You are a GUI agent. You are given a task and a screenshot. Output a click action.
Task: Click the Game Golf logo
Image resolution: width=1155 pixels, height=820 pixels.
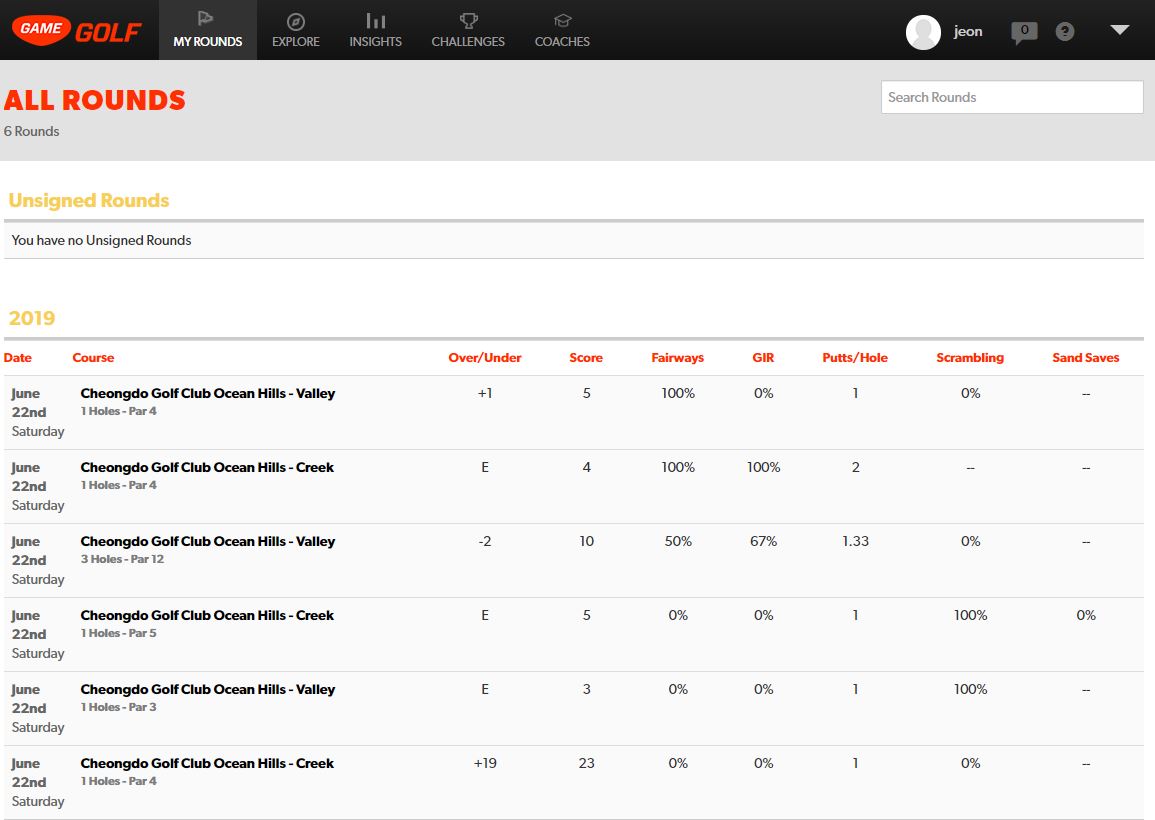coord(76,29)
